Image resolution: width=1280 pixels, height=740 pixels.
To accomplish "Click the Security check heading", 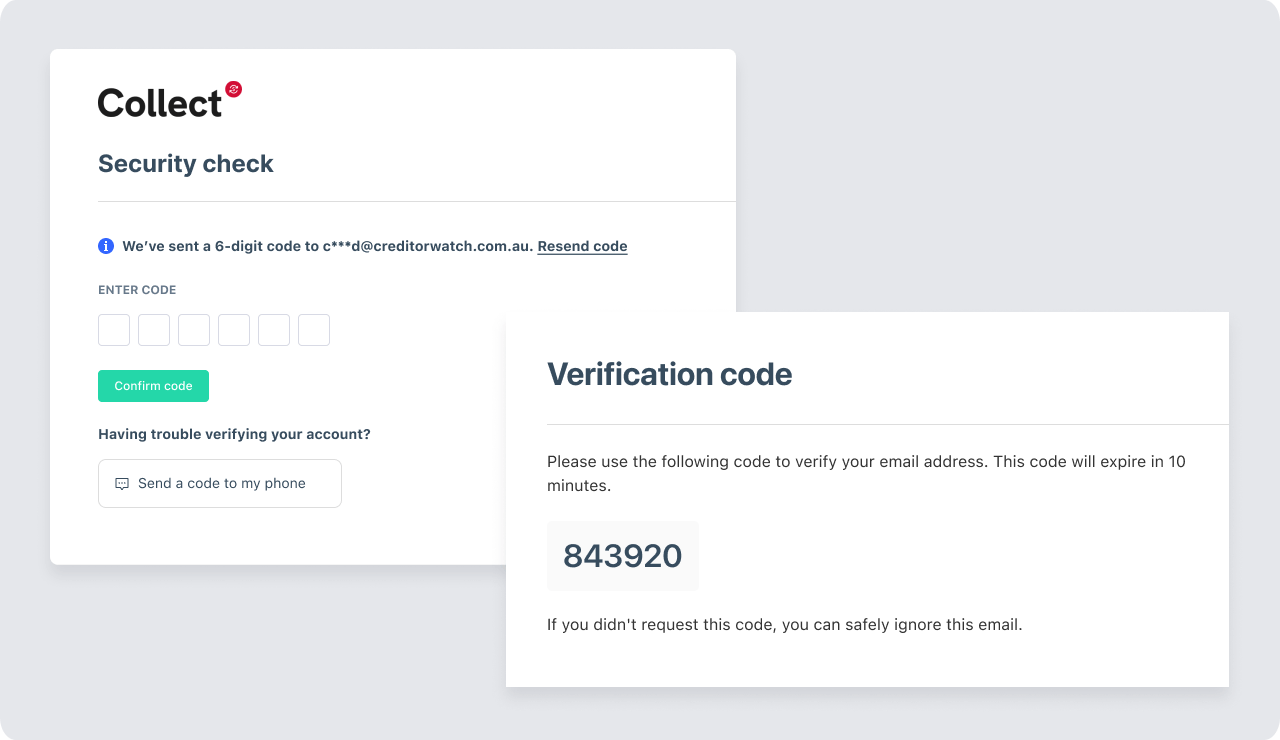I will 185,163.
